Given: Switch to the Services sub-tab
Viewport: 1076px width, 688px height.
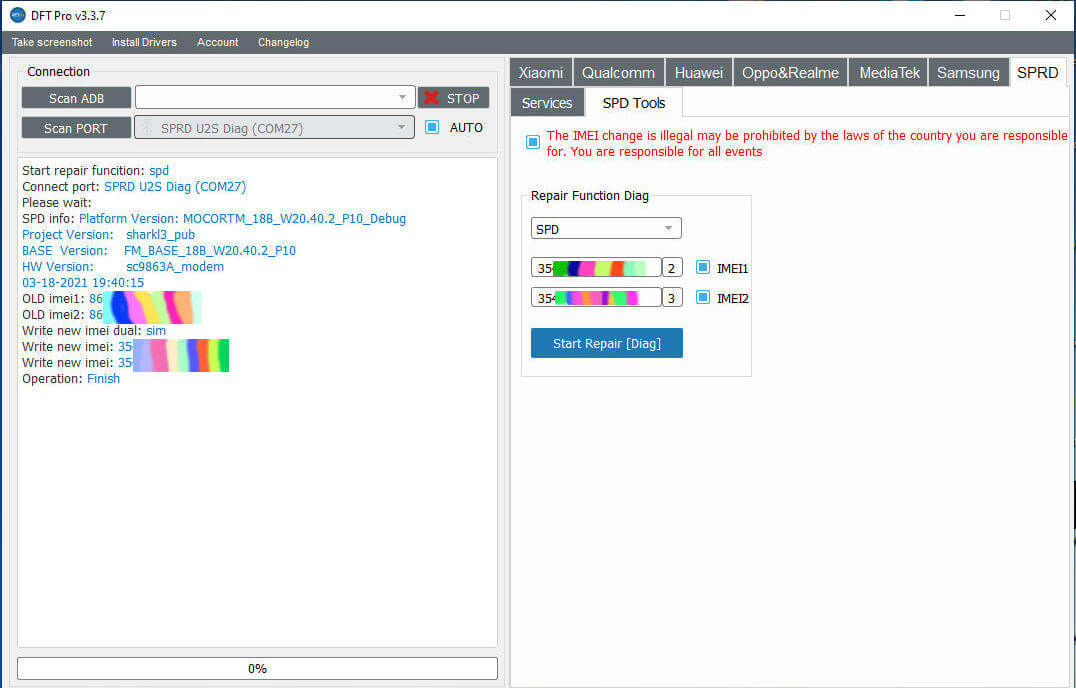Looking at the screenshot, I should (x=547, y=103).
